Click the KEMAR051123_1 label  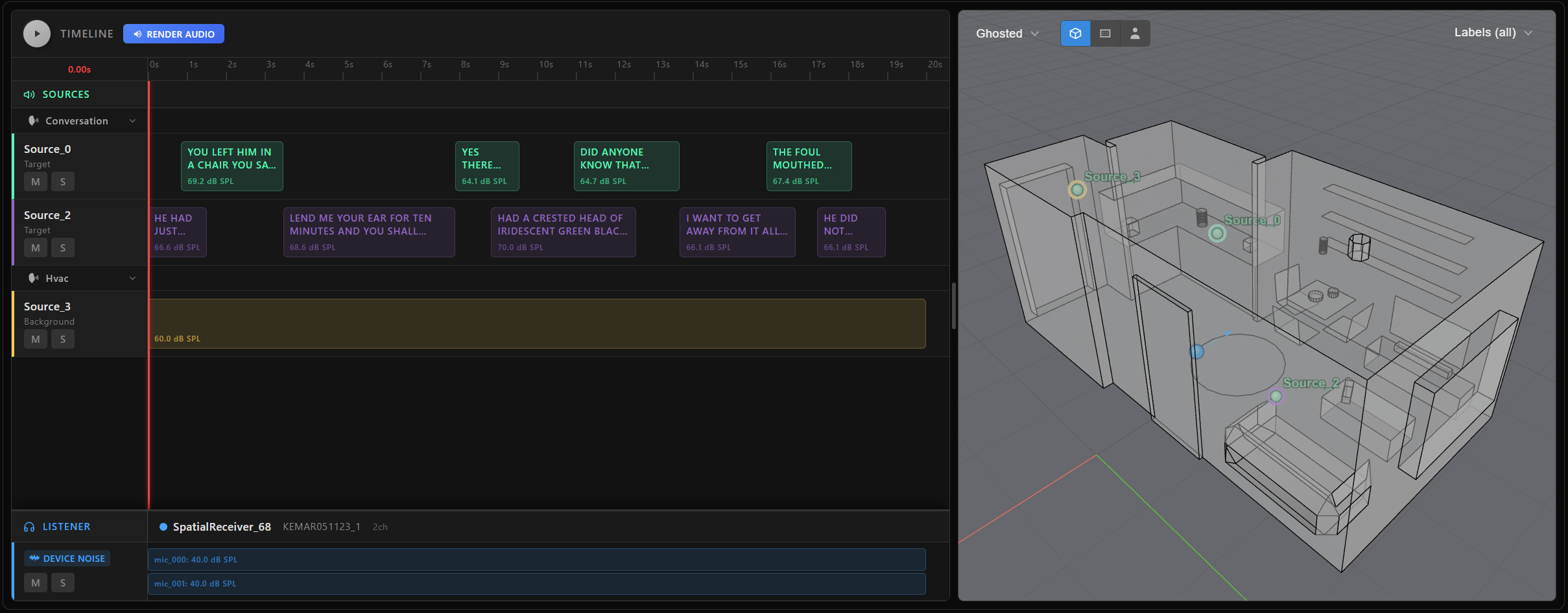[x=322, y=527]
